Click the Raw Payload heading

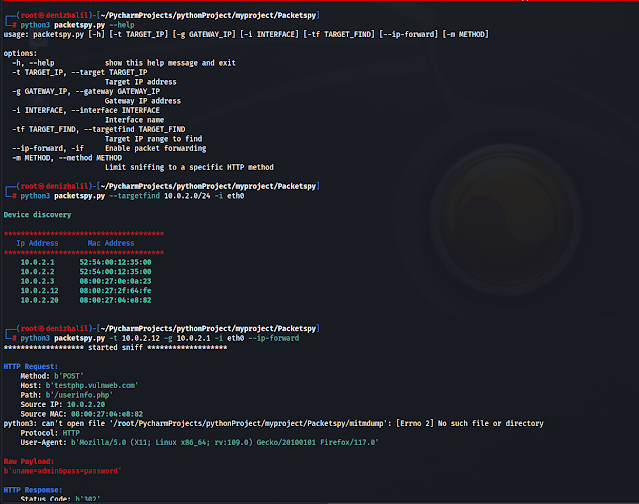pyautogui.click(x=29, y=462)
